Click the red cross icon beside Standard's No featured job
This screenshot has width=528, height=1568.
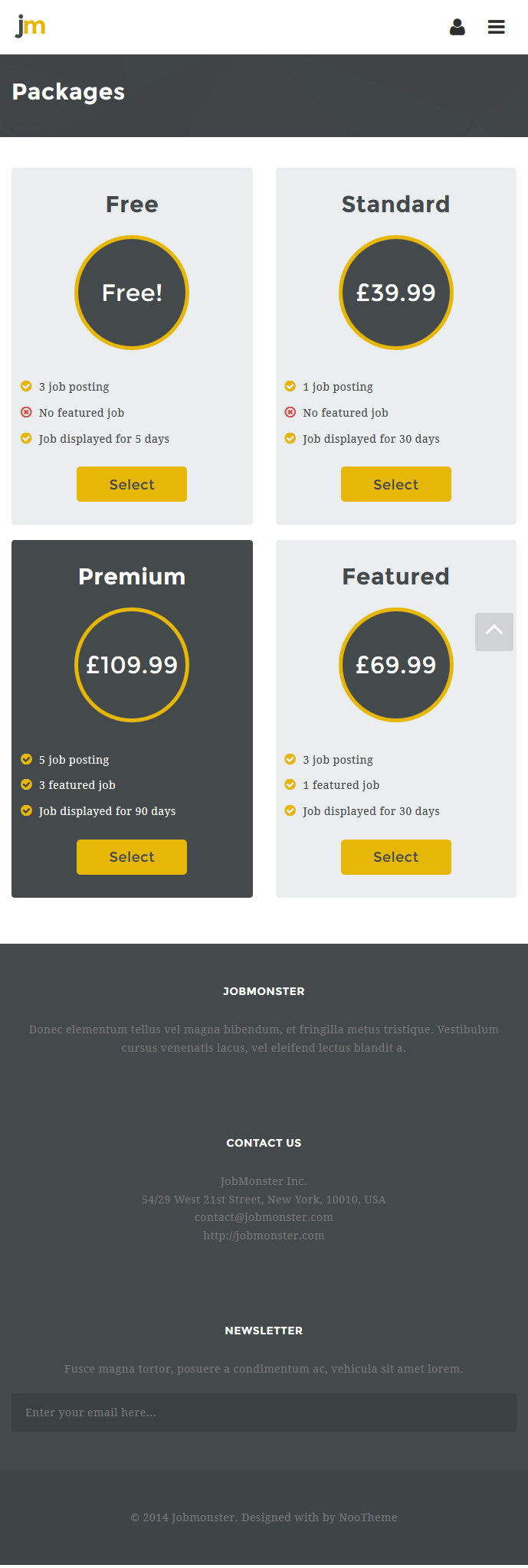pyautogui.click(x=290, y=412)
